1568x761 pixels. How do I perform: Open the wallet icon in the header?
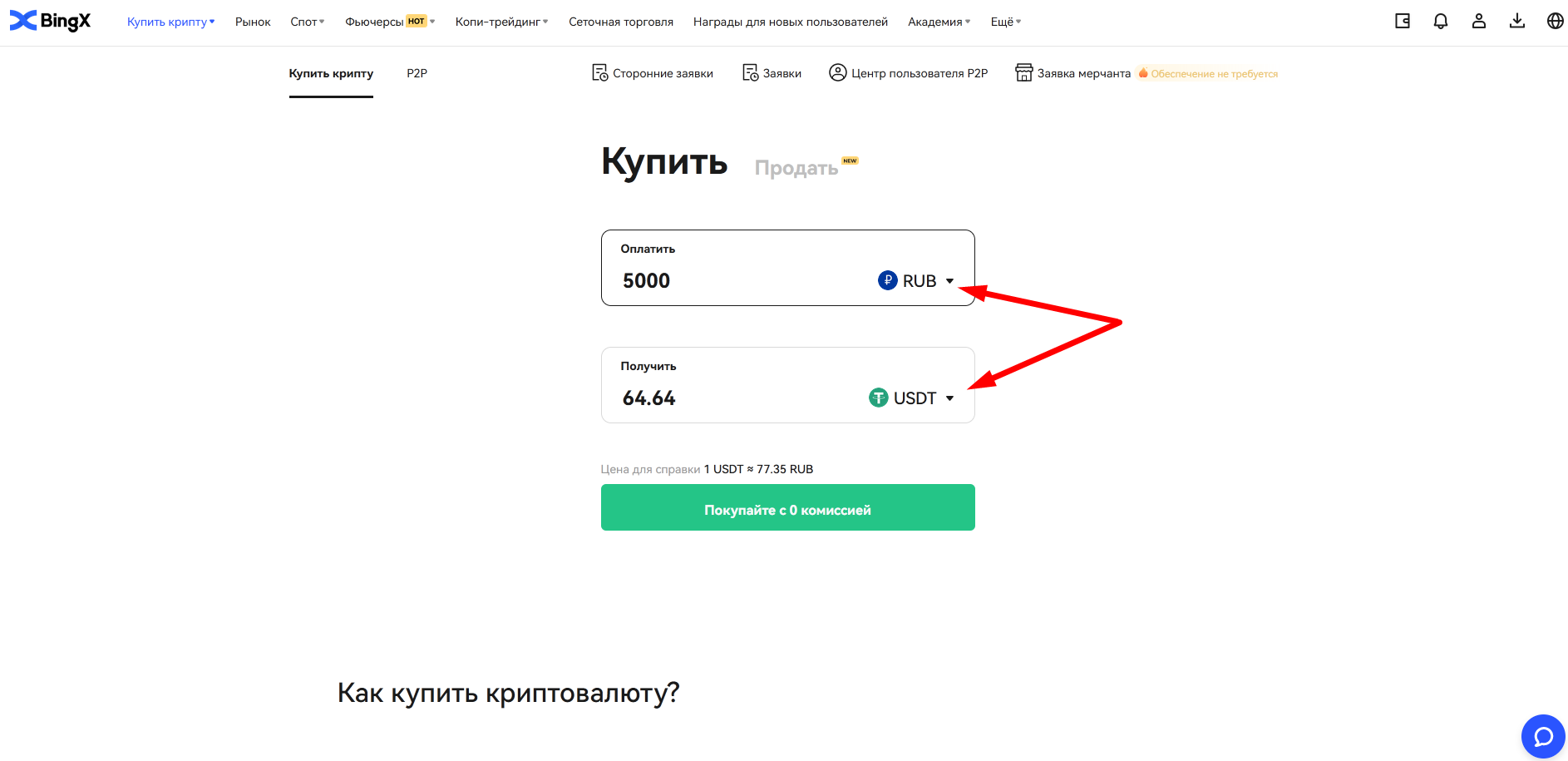click(x=1403, y=22)
